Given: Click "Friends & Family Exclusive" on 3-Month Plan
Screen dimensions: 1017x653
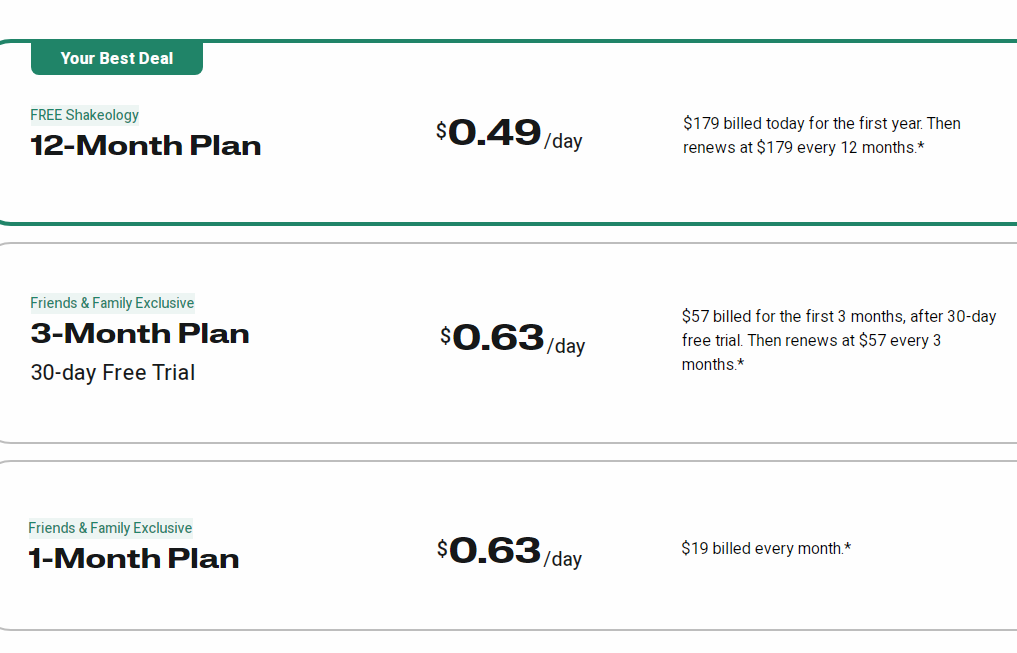Looking at the screenshot, I should (112, 303).
